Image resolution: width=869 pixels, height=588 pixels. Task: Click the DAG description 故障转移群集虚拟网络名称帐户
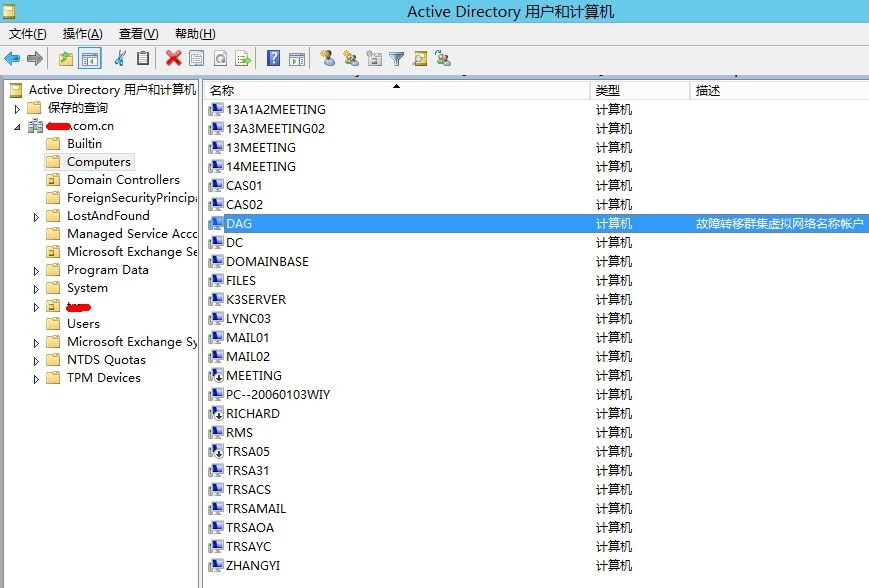pyautogui.click(x=779, y=223)
